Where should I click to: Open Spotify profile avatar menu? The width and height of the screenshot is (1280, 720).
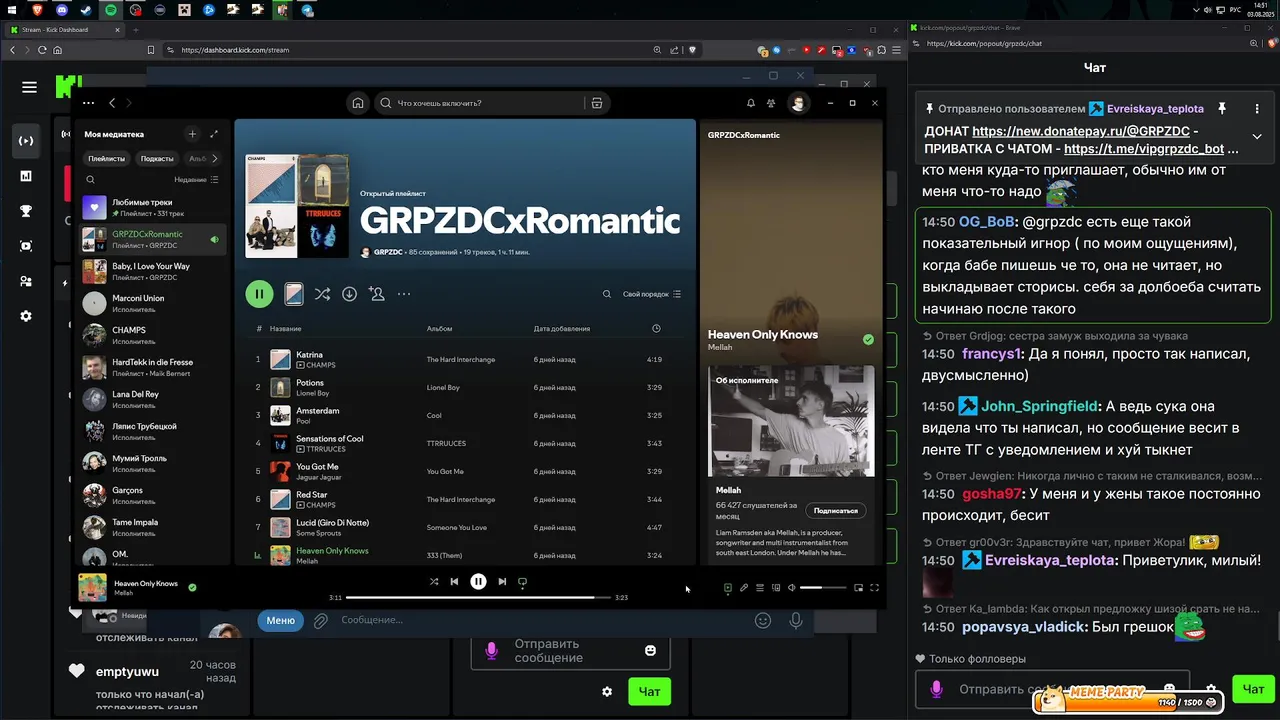click(798, 103)
